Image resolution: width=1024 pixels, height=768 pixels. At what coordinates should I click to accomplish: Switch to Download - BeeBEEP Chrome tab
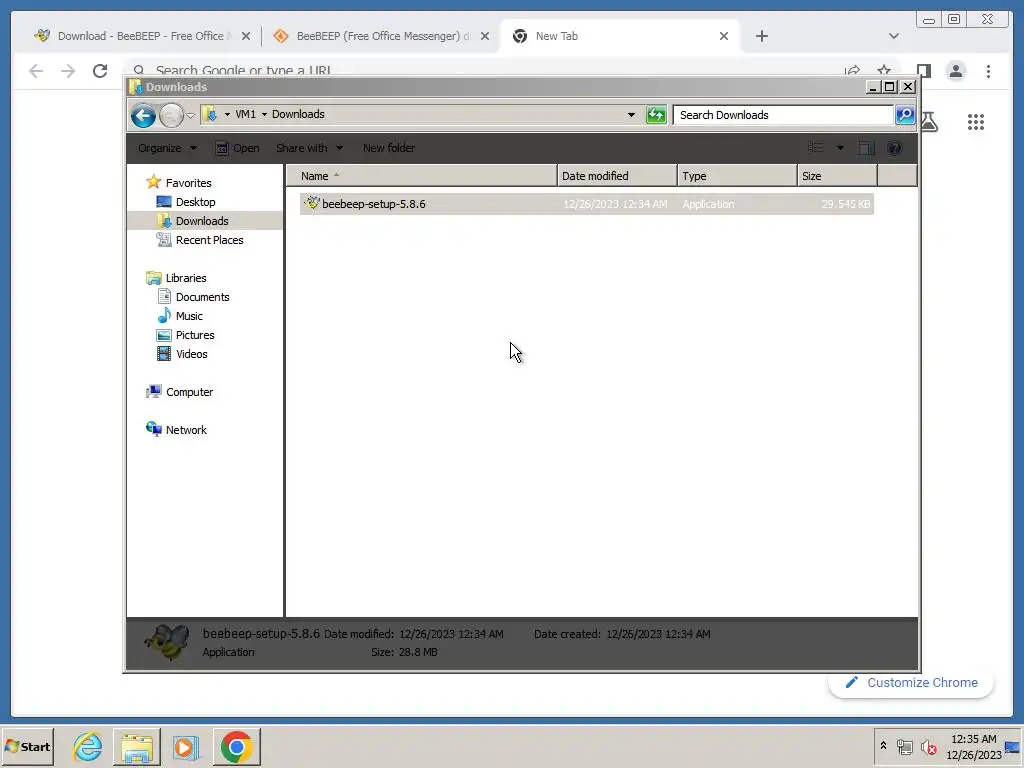pos(140,36)
